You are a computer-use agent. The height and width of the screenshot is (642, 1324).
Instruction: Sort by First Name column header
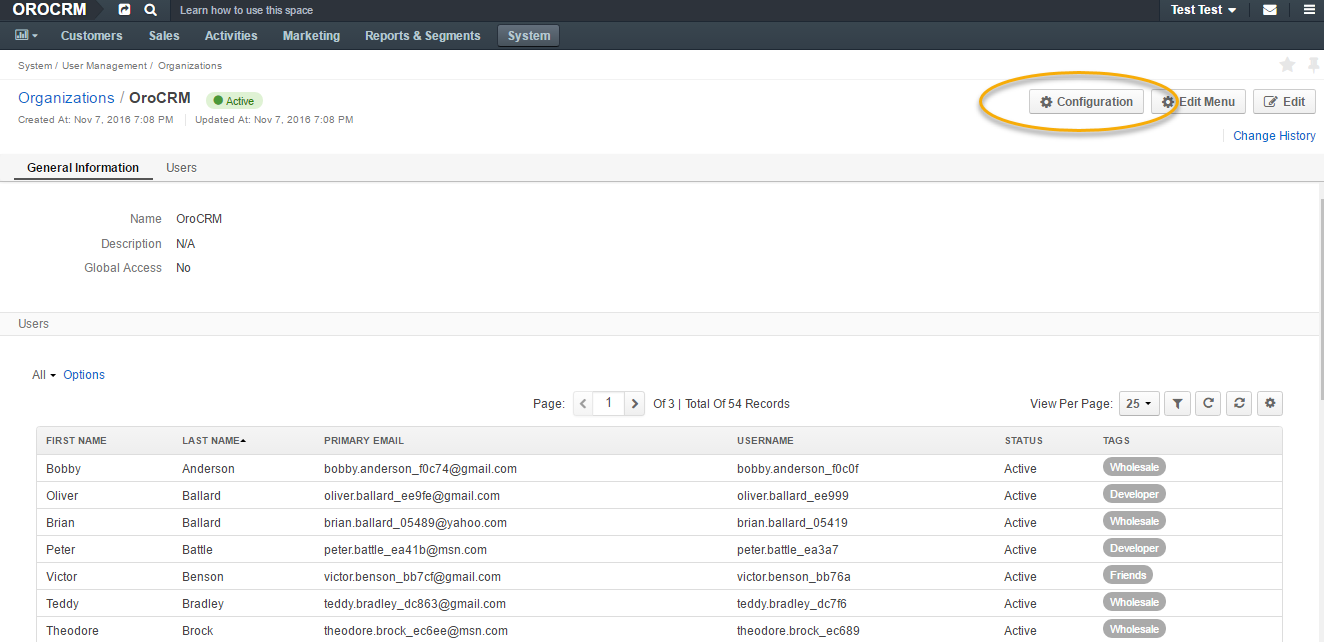click(76, 440)
